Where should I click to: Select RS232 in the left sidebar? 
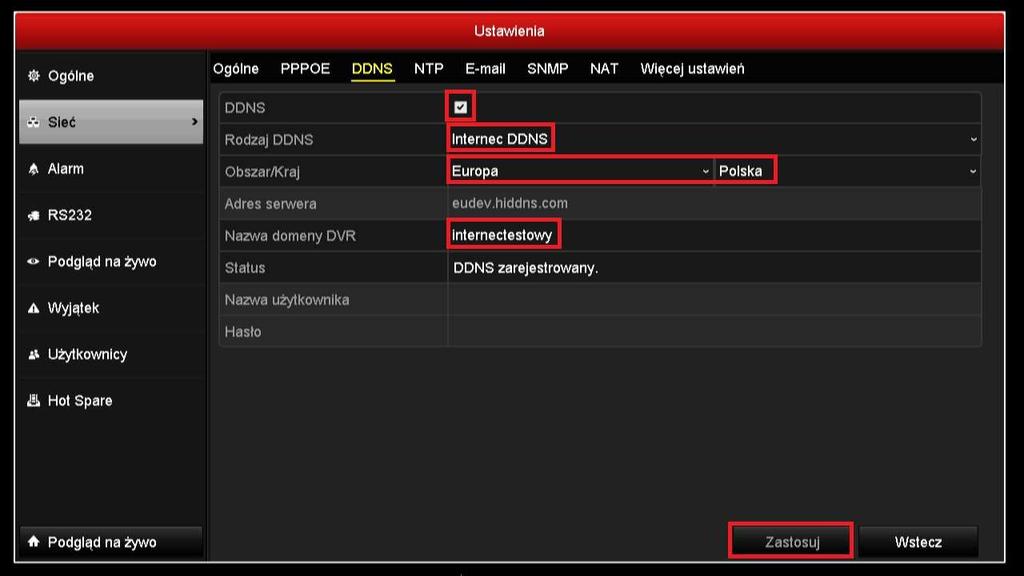tap(111, 216)
